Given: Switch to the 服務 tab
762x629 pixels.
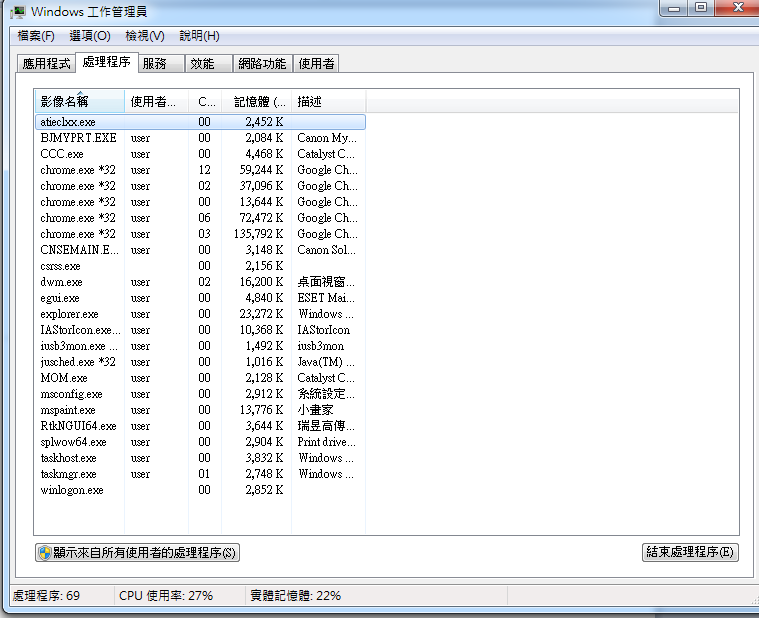Looking at the screenshot, I should click(x=160, y=64).
